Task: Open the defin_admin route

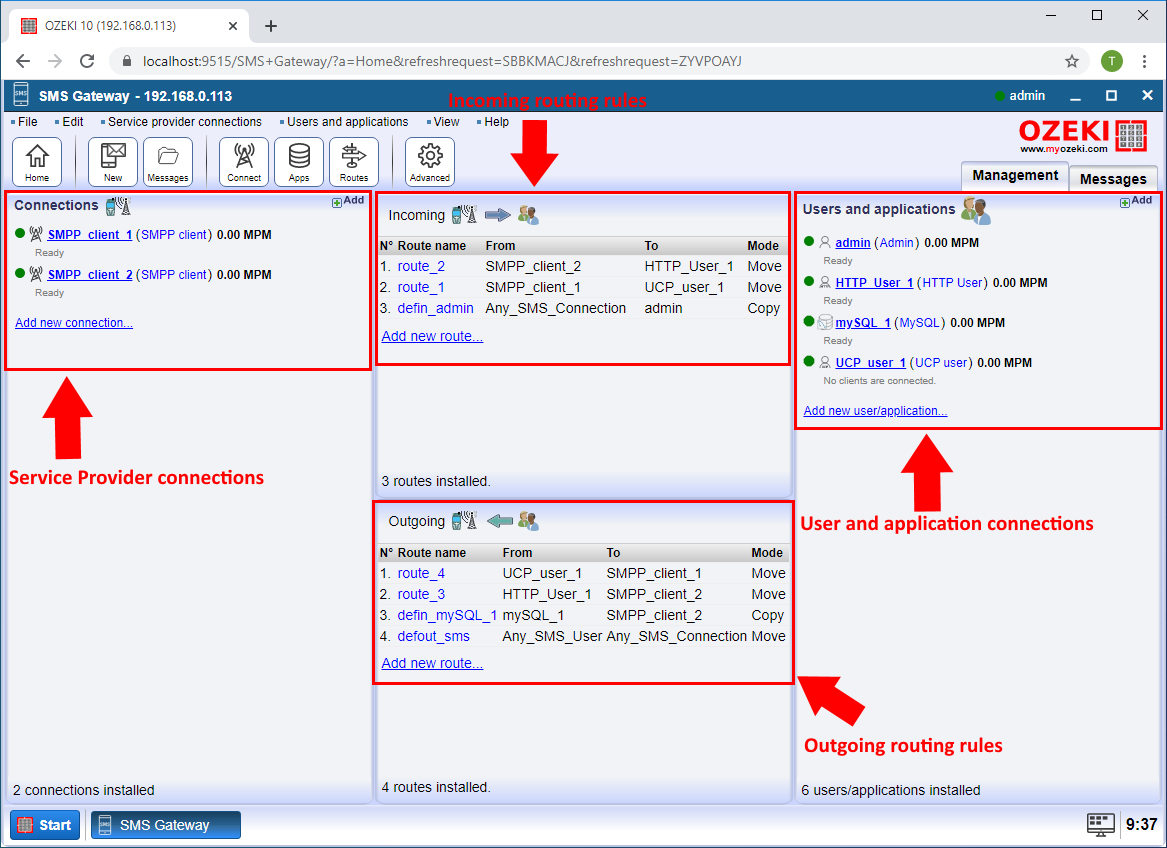Action: pyautogui.click(x=435, y=308)
